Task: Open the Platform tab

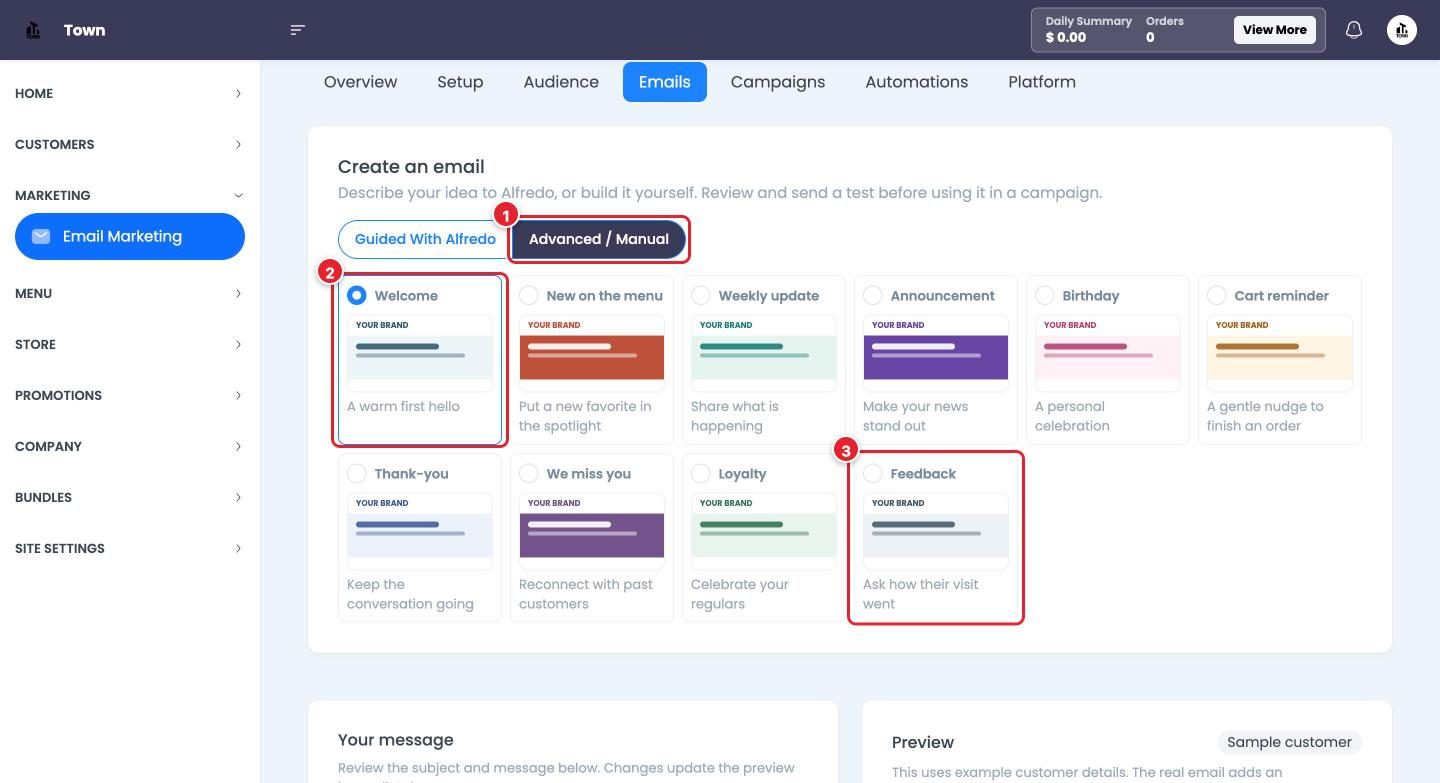Action: pyautogui.click(x=1042, y=82)
